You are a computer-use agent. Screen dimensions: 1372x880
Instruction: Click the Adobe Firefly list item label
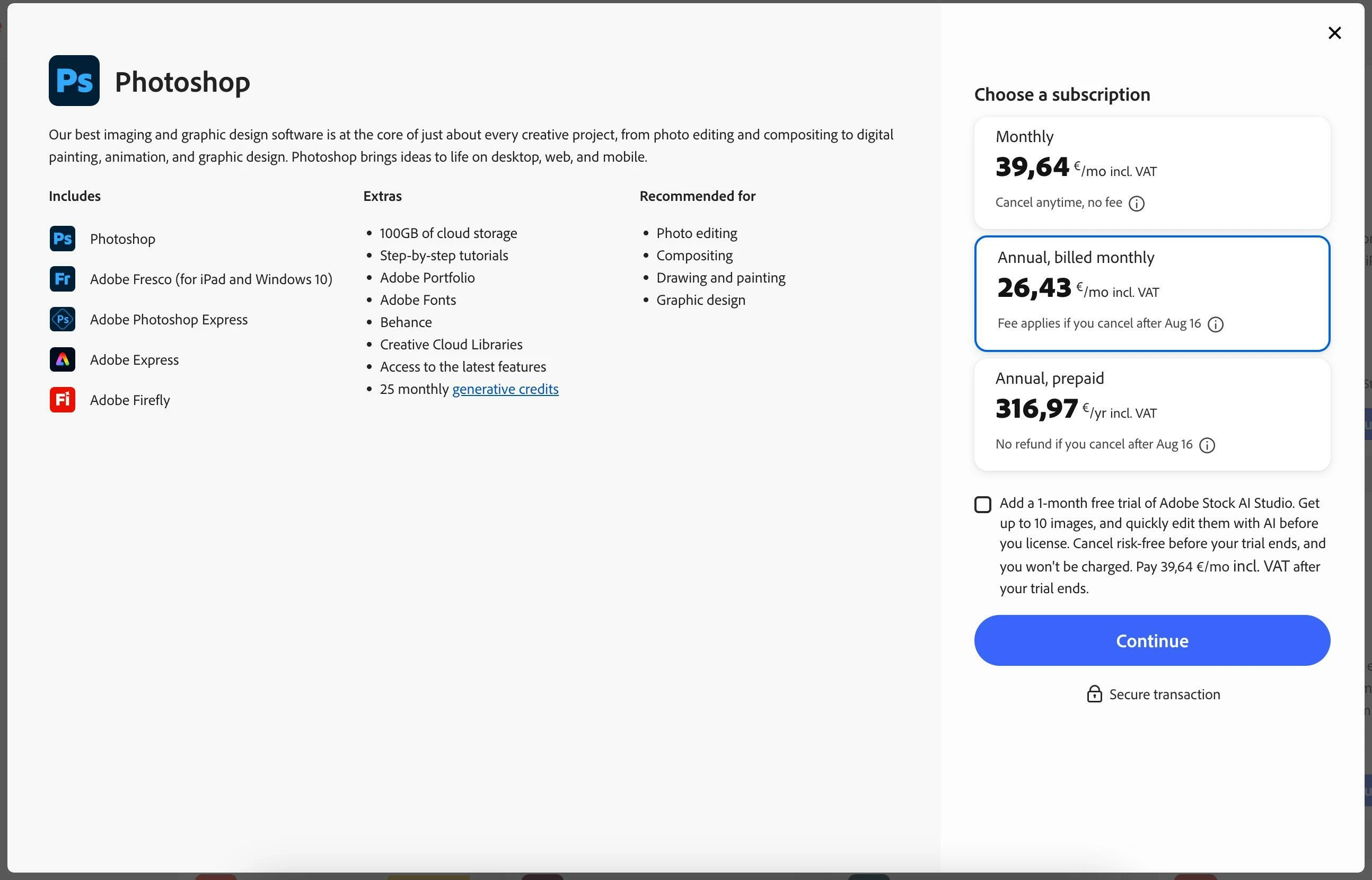click(x=130, y=400)
